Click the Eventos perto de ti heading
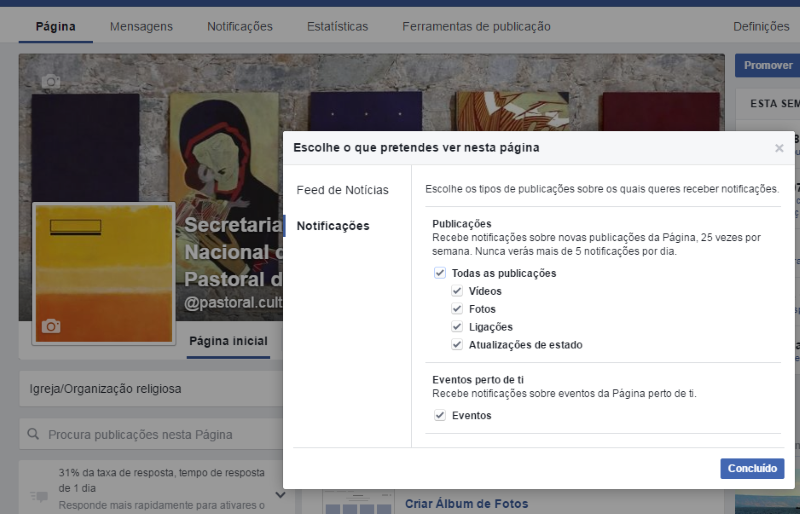 click(478, 380)
